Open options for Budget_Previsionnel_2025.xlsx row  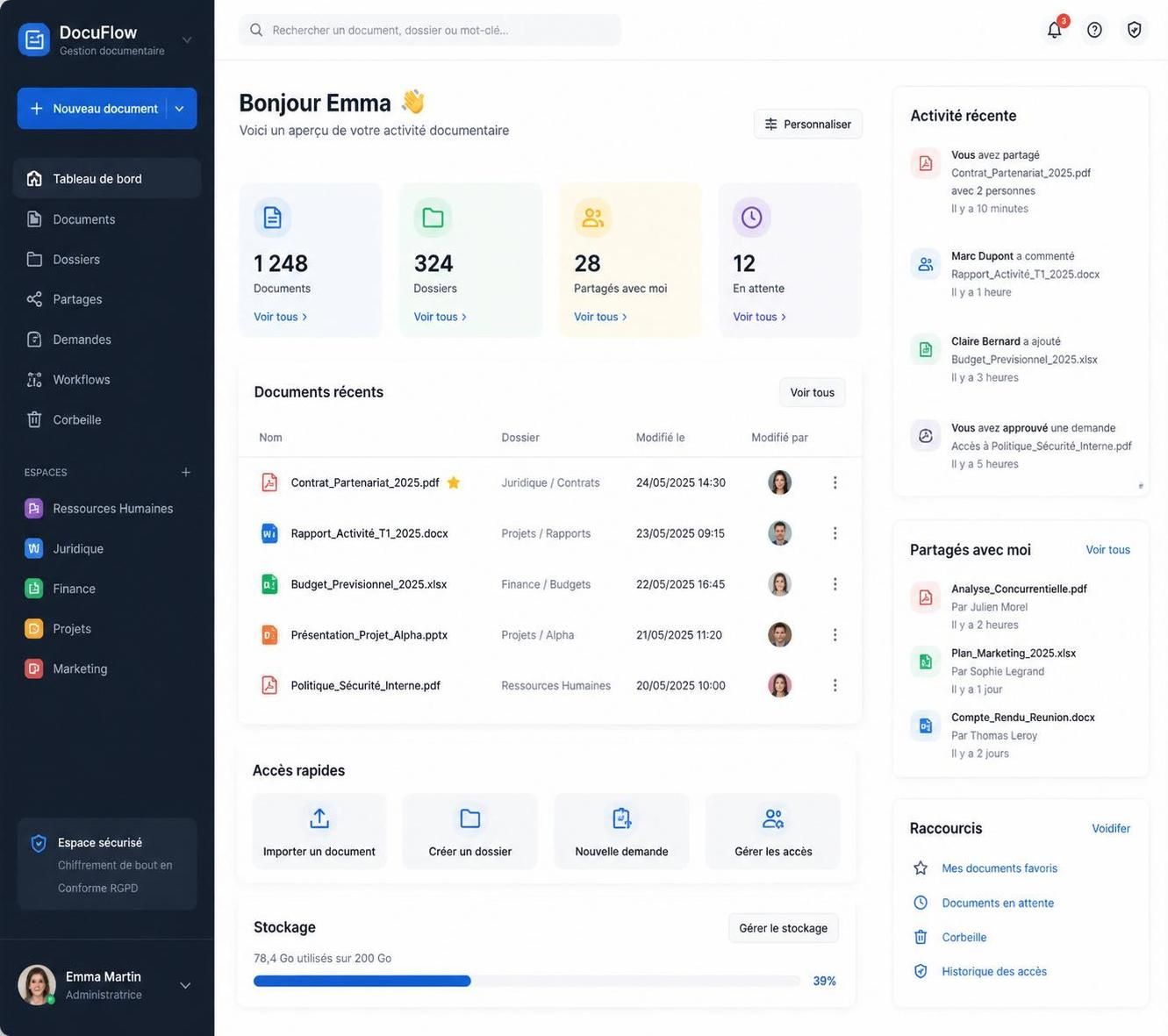pyautogui.click(x=835, y=584)
